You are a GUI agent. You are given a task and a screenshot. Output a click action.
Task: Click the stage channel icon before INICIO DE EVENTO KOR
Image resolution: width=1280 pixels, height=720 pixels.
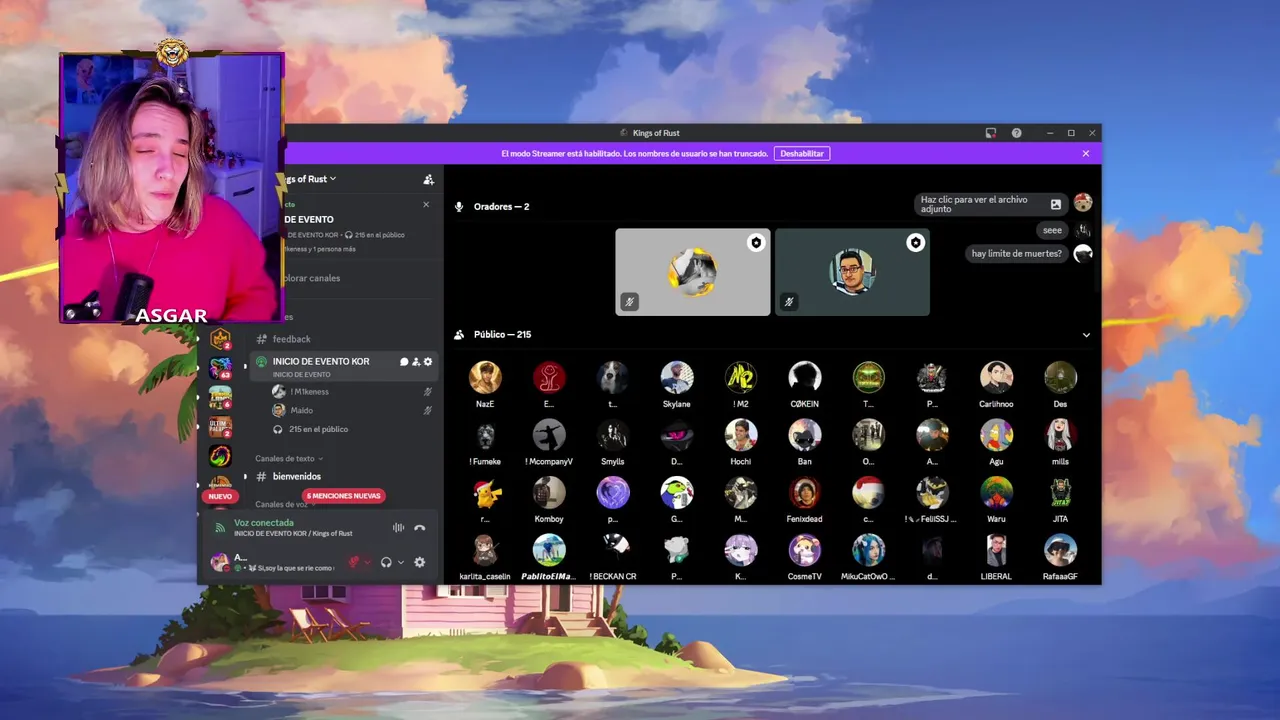[262, 362]
